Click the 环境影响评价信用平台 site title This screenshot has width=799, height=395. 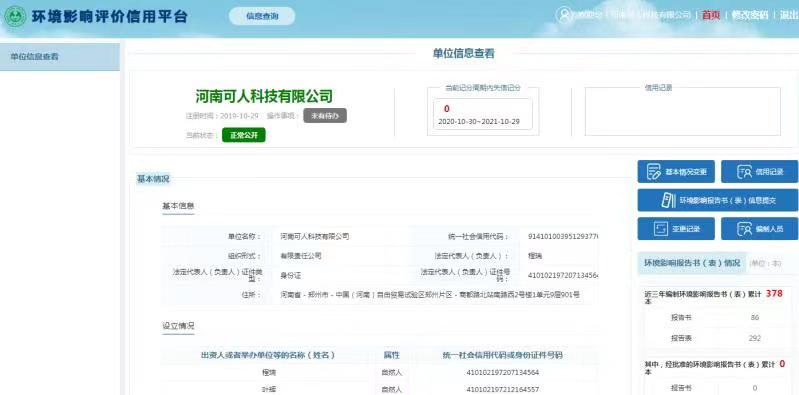pos(110,16)
